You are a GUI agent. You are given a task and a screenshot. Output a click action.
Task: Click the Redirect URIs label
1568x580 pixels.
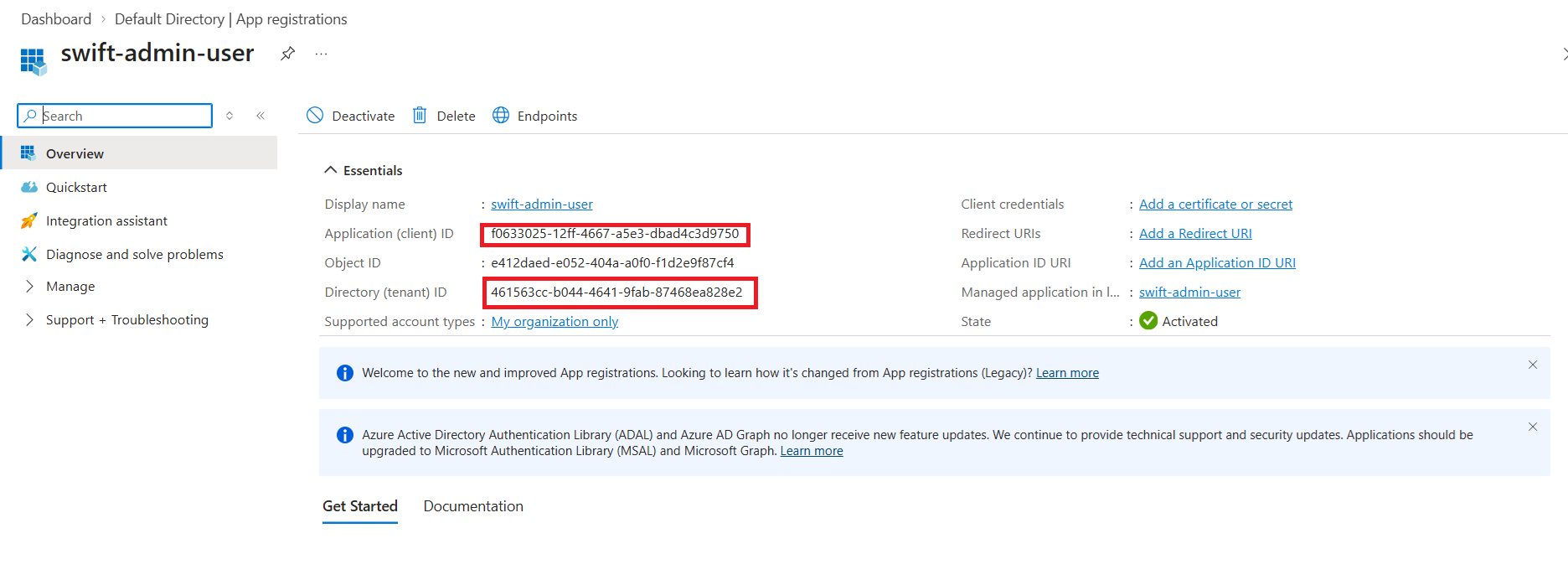click(x=1000, y=233)
